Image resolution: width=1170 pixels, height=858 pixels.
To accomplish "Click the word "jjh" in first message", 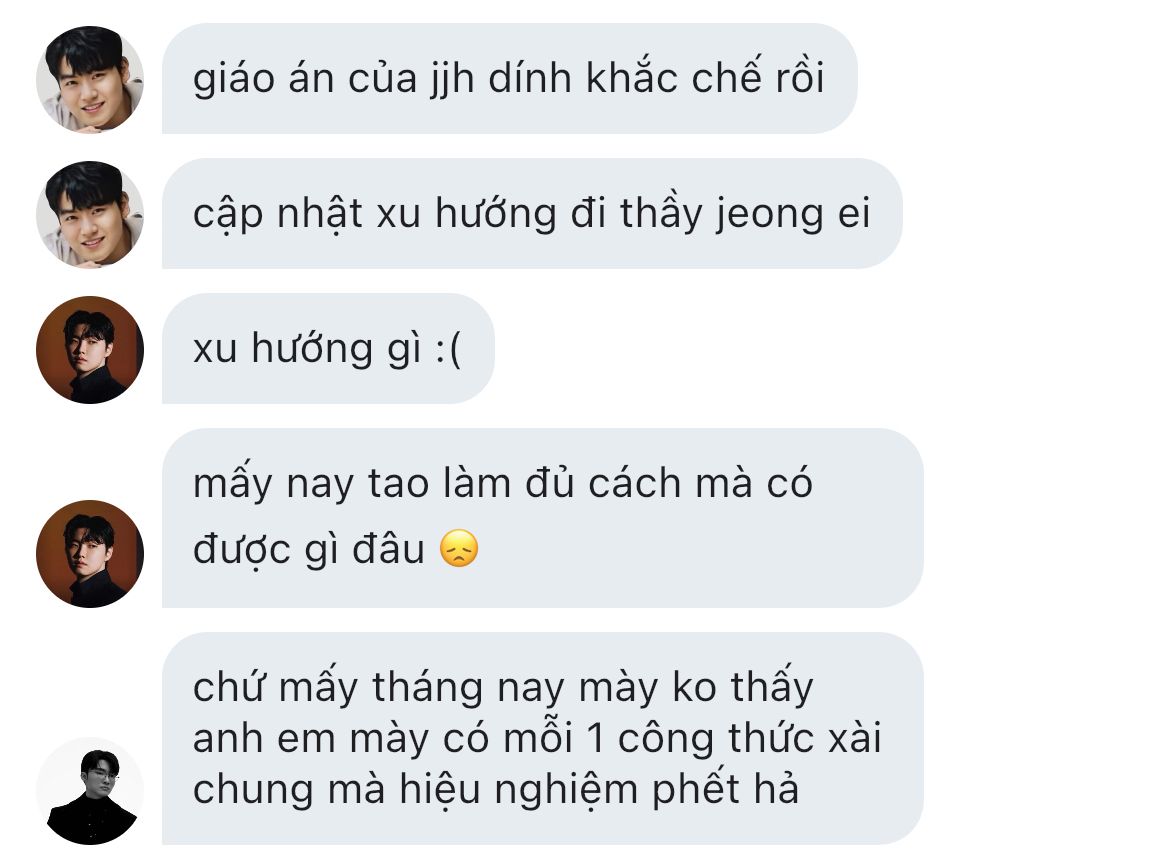I will coord(453,79).
